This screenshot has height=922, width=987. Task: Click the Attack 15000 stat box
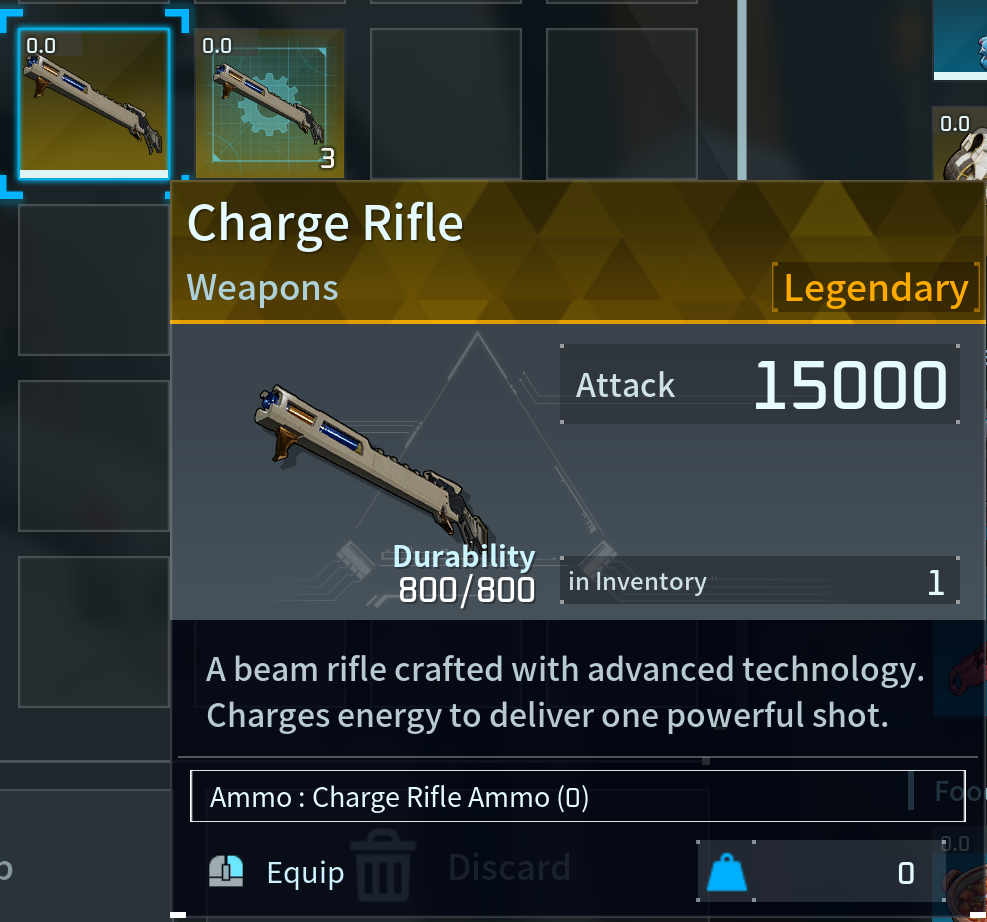pos(760,384)
